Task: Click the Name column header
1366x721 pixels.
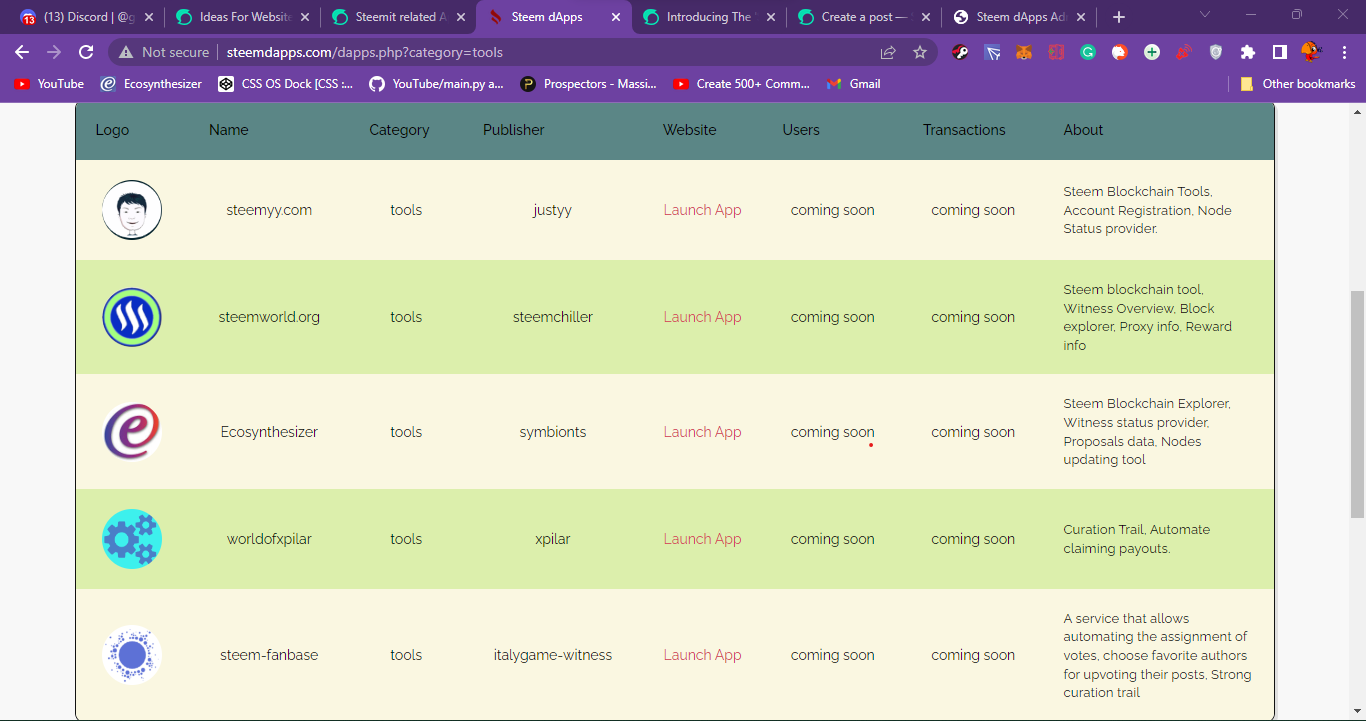Action: pos(229,130)
